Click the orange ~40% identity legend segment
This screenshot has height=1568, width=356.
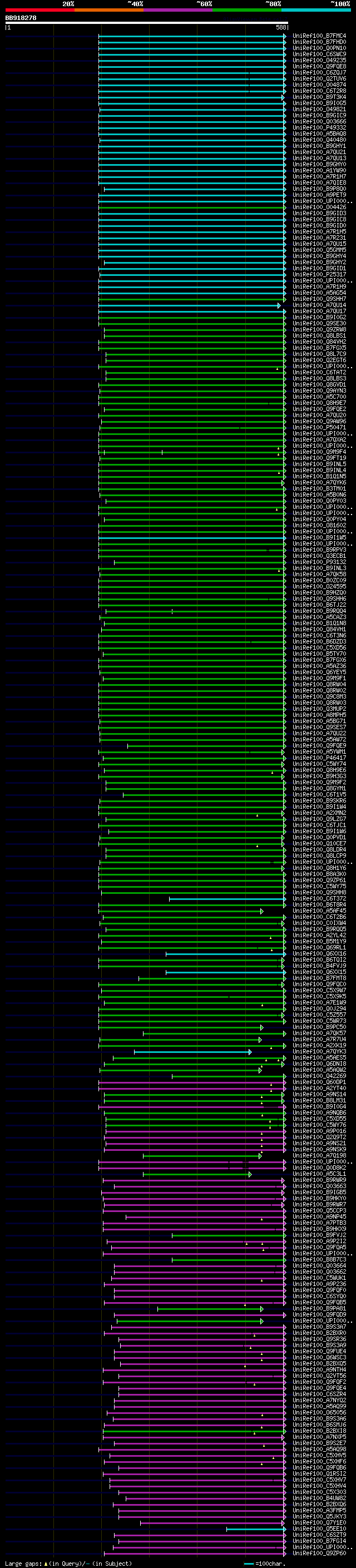click(109, 10)
